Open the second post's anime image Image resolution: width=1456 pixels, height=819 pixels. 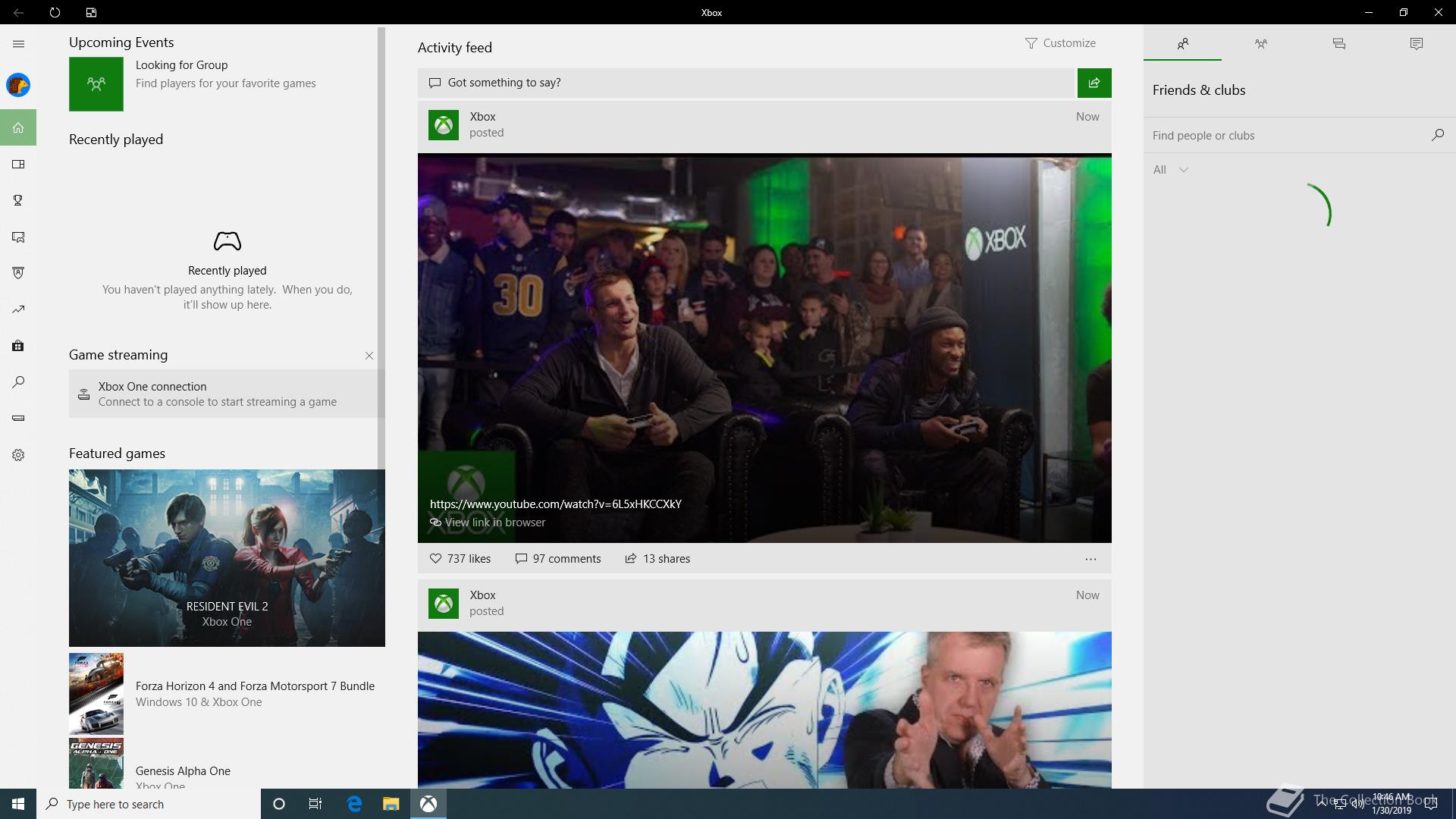[764, 710]
